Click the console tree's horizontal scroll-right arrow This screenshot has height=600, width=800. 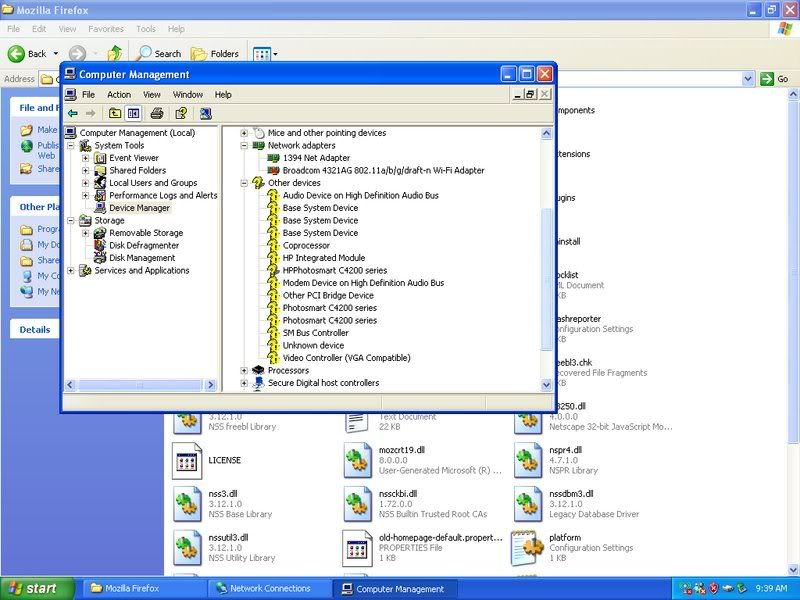click(x=211, y=385)
